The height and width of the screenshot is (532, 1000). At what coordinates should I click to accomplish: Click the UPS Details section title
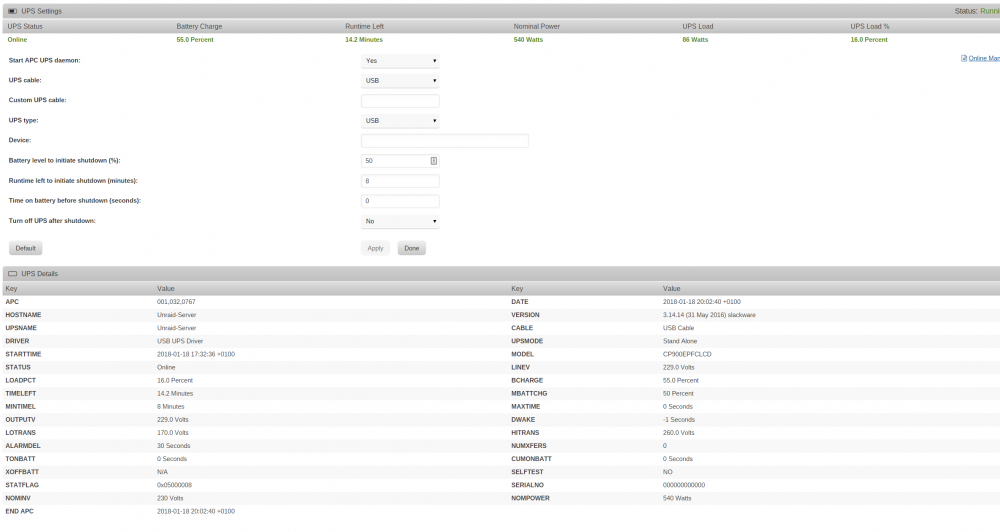pyautogui.click(x=40, y=274)
